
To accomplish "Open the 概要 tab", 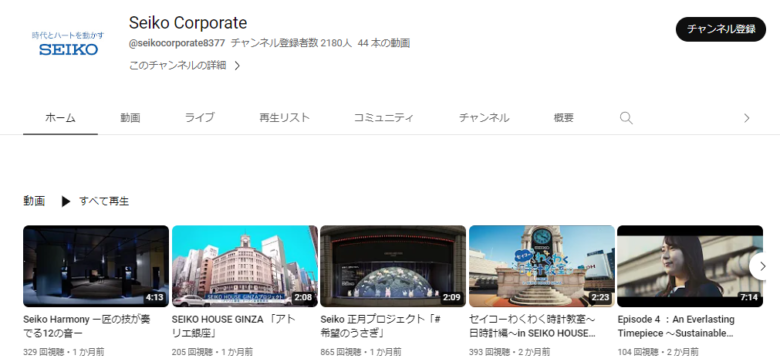I will tap(564, 118).
